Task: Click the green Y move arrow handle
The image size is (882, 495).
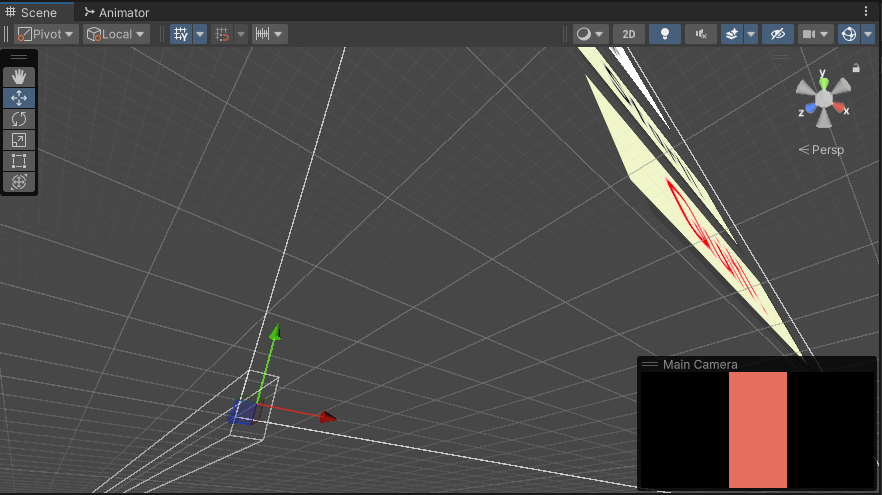Action: [x=275, y=332]
